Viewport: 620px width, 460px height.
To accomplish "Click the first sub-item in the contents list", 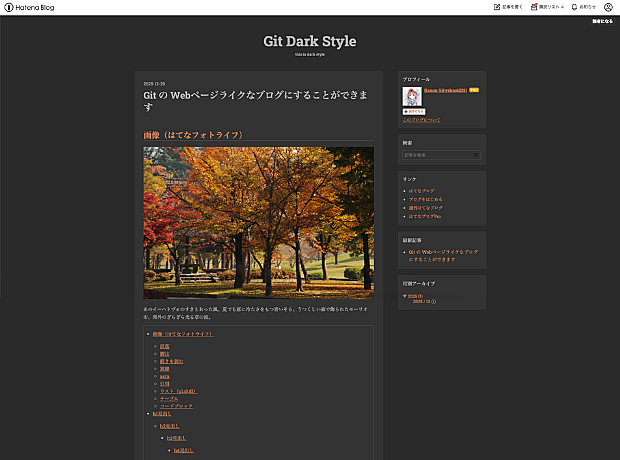I will pyautogui.click(x=164, y=346).
